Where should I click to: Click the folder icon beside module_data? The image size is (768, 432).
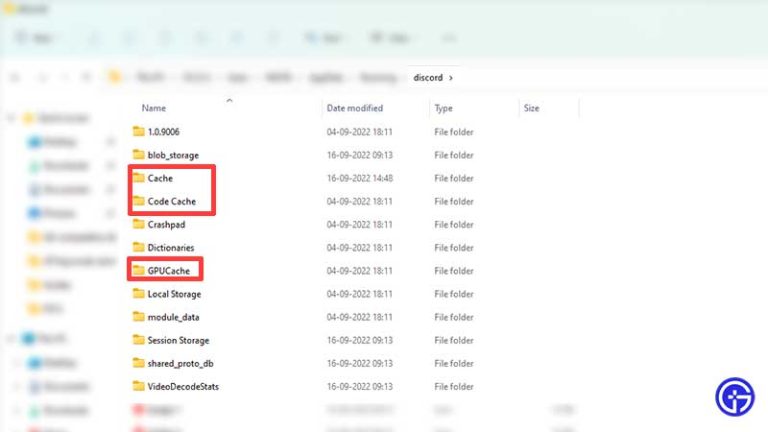(139, 316)
